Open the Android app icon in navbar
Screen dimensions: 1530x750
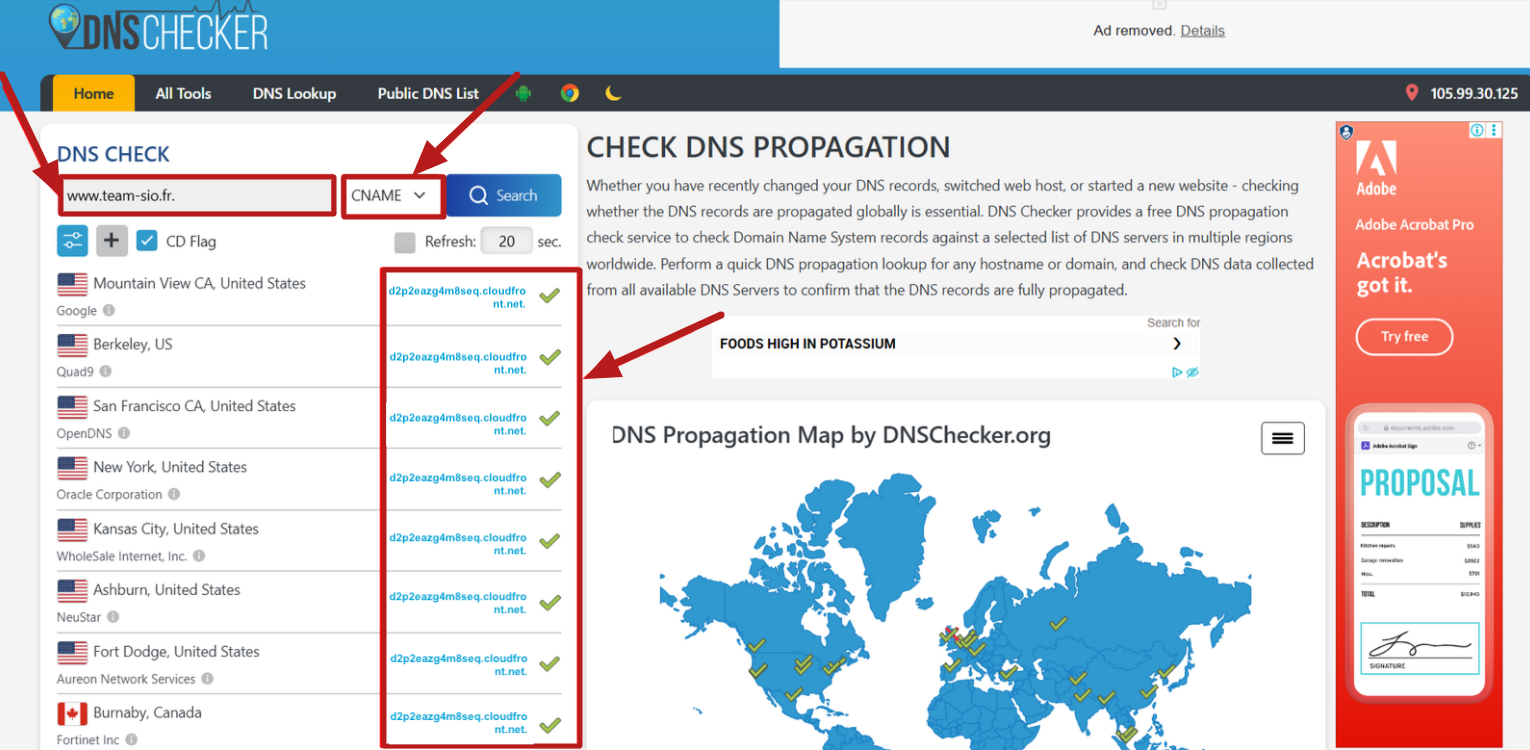click(x=523, y=93)
